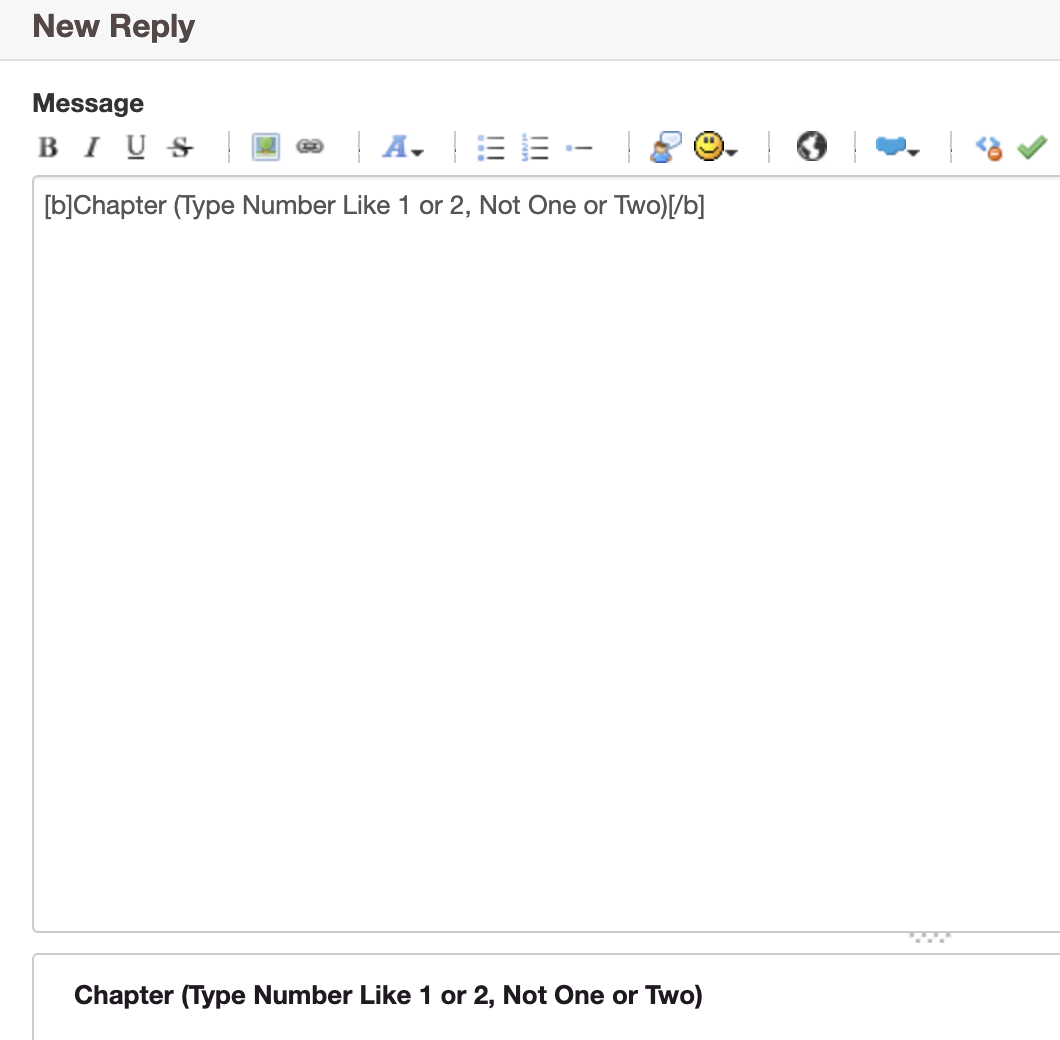This screenshot has width=1060, height=1040.
Task: Insert a horizontal rule
Action: tap(579, 148)
